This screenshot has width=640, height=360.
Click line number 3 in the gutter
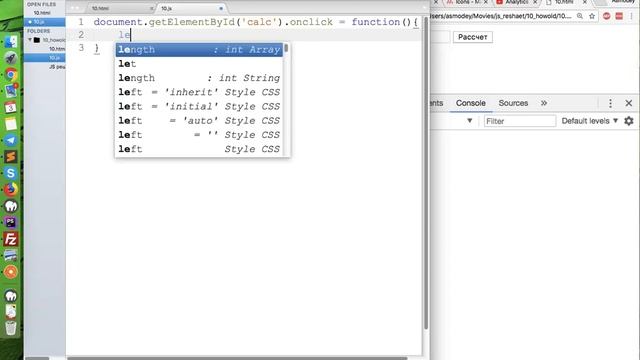(x=81, y=48)
